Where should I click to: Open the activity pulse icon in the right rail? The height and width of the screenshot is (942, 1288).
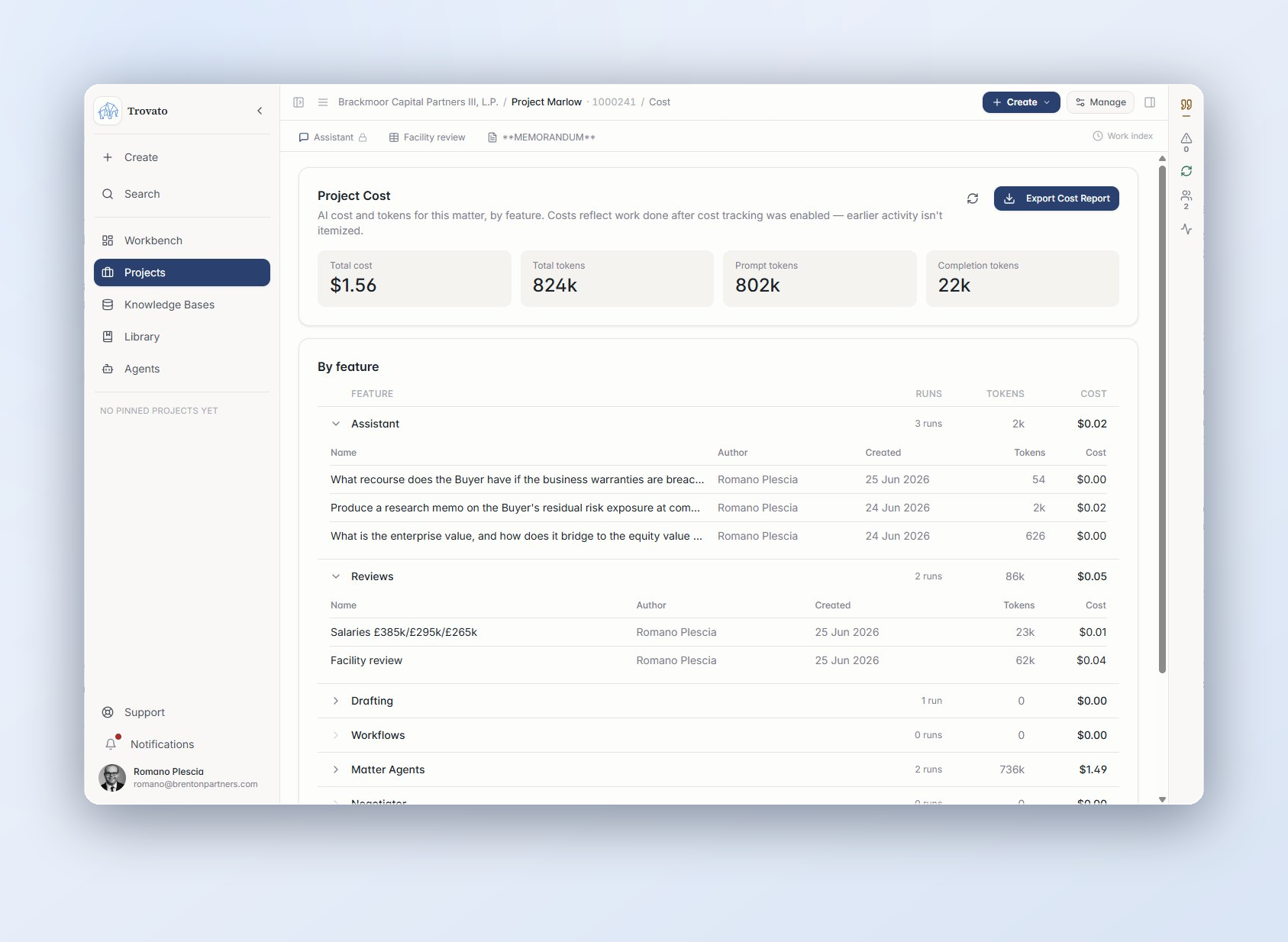click(1186, 229)
